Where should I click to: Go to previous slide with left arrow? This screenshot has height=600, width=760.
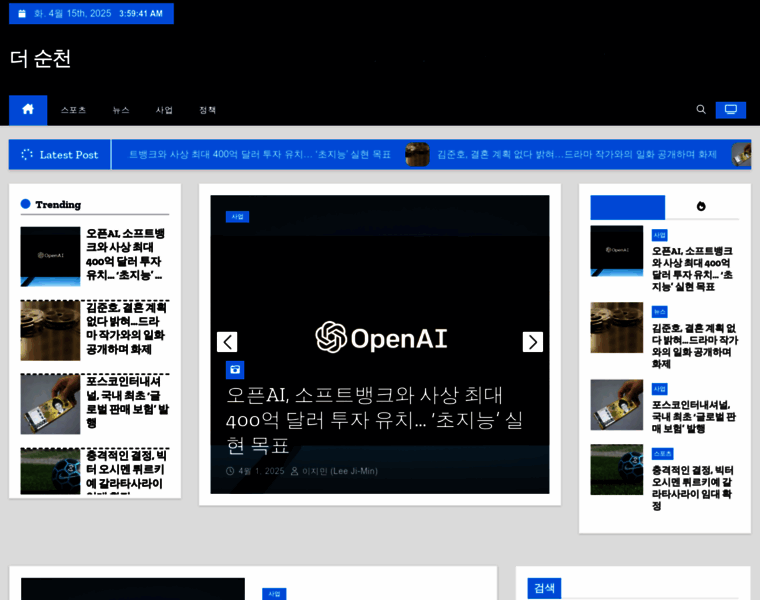click(227, 342)
